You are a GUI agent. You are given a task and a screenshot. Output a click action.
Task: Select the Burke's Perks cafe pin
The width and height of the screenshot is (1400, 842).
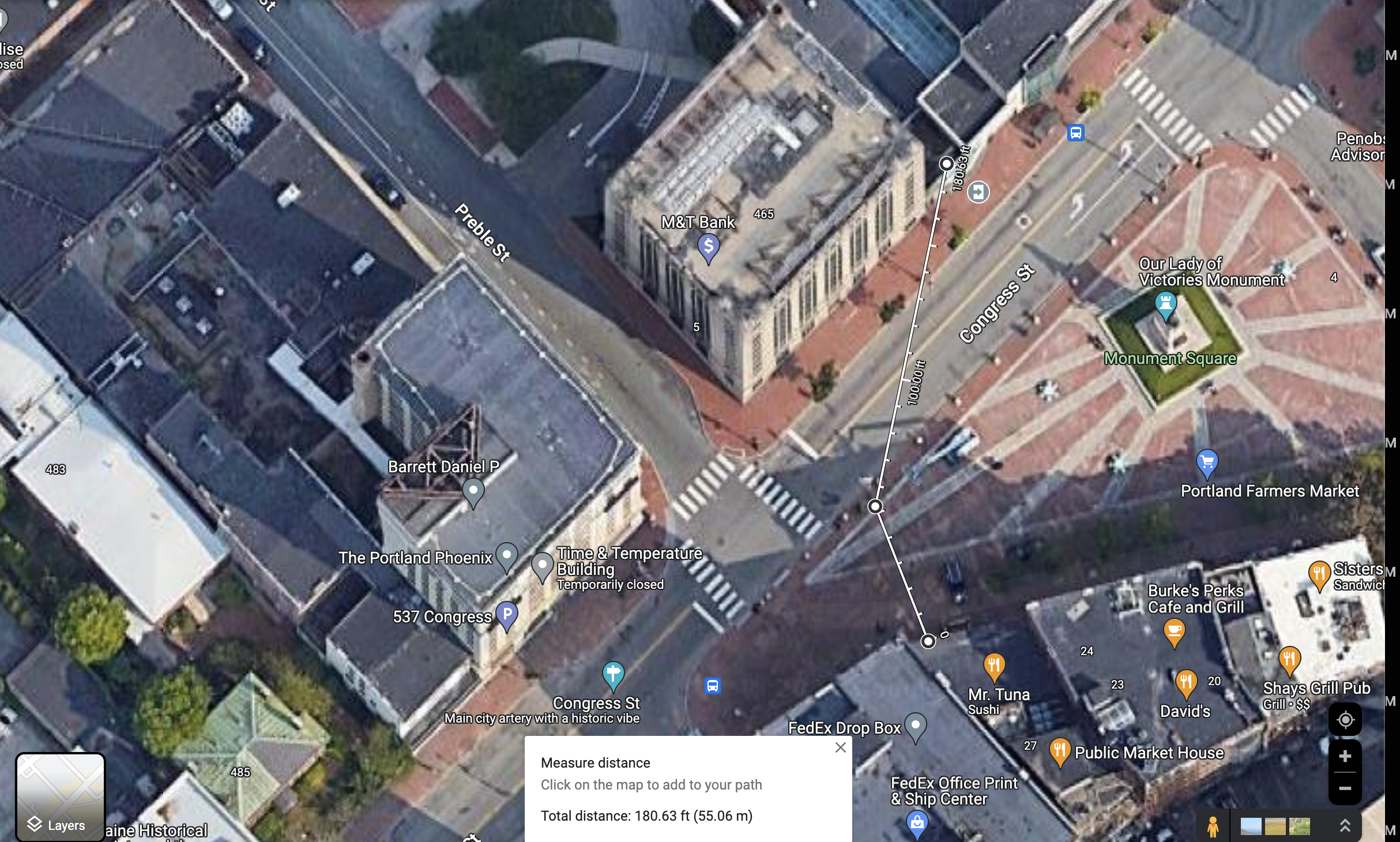[x=1174, y=631]
